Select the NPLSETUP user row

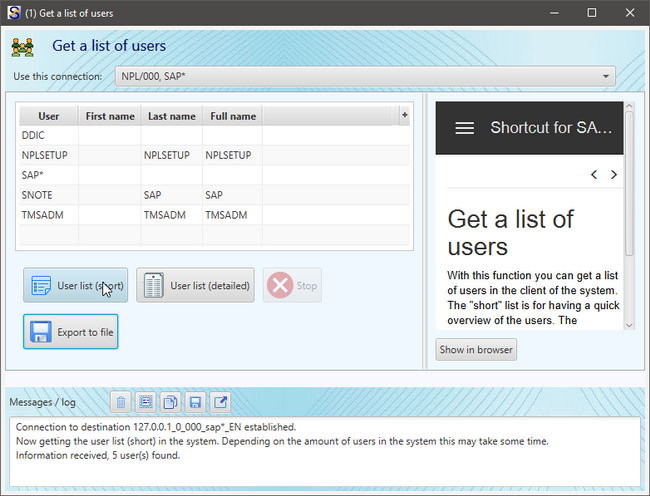[x=40, y=155]
